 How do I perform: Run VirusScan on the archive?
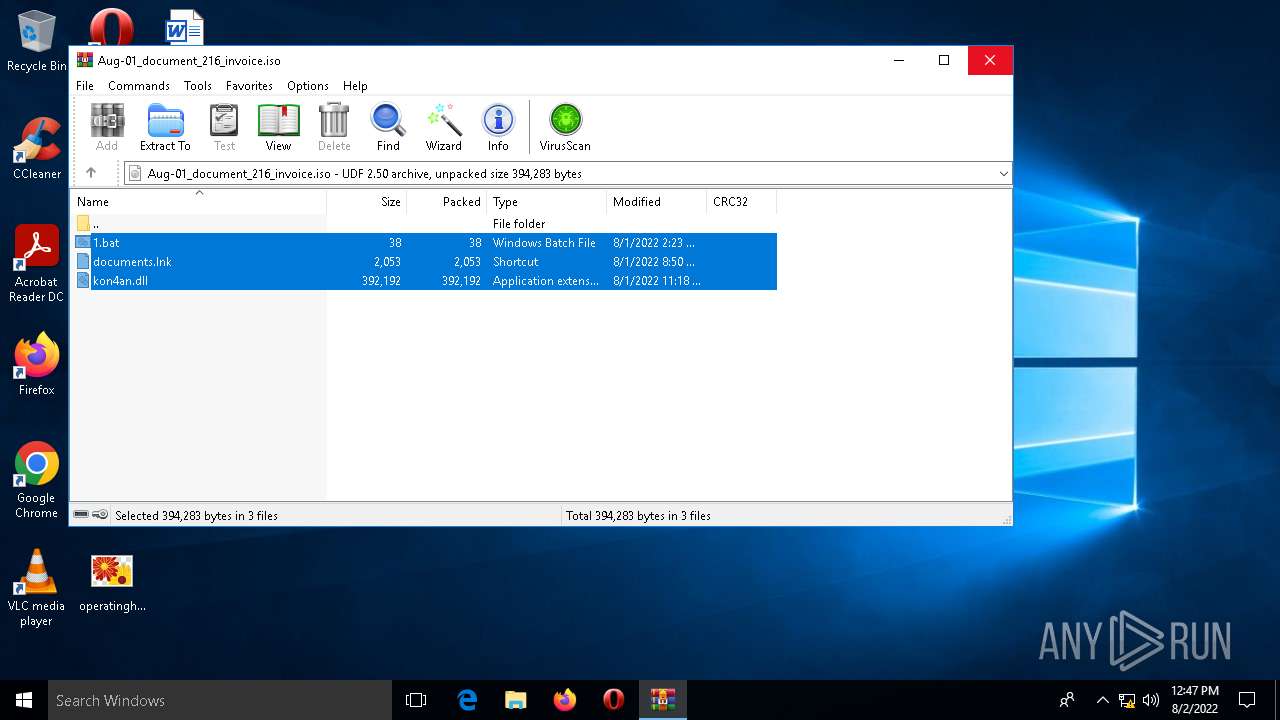tap(565, 127)
